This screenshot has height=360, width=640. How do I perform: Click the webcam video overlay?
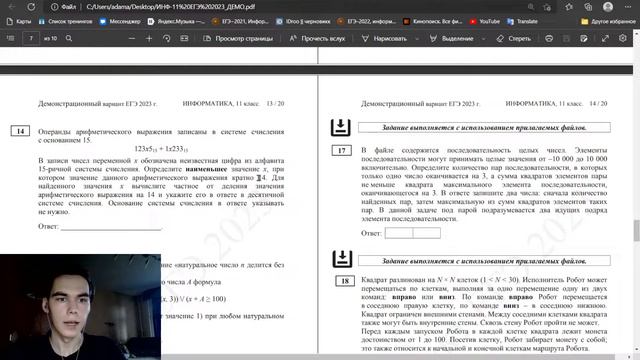[x=80, y=307]
